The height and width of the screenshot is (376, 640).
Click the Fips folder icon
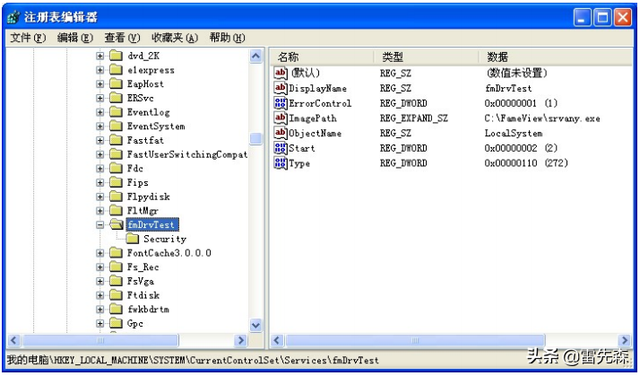point(116,182)
